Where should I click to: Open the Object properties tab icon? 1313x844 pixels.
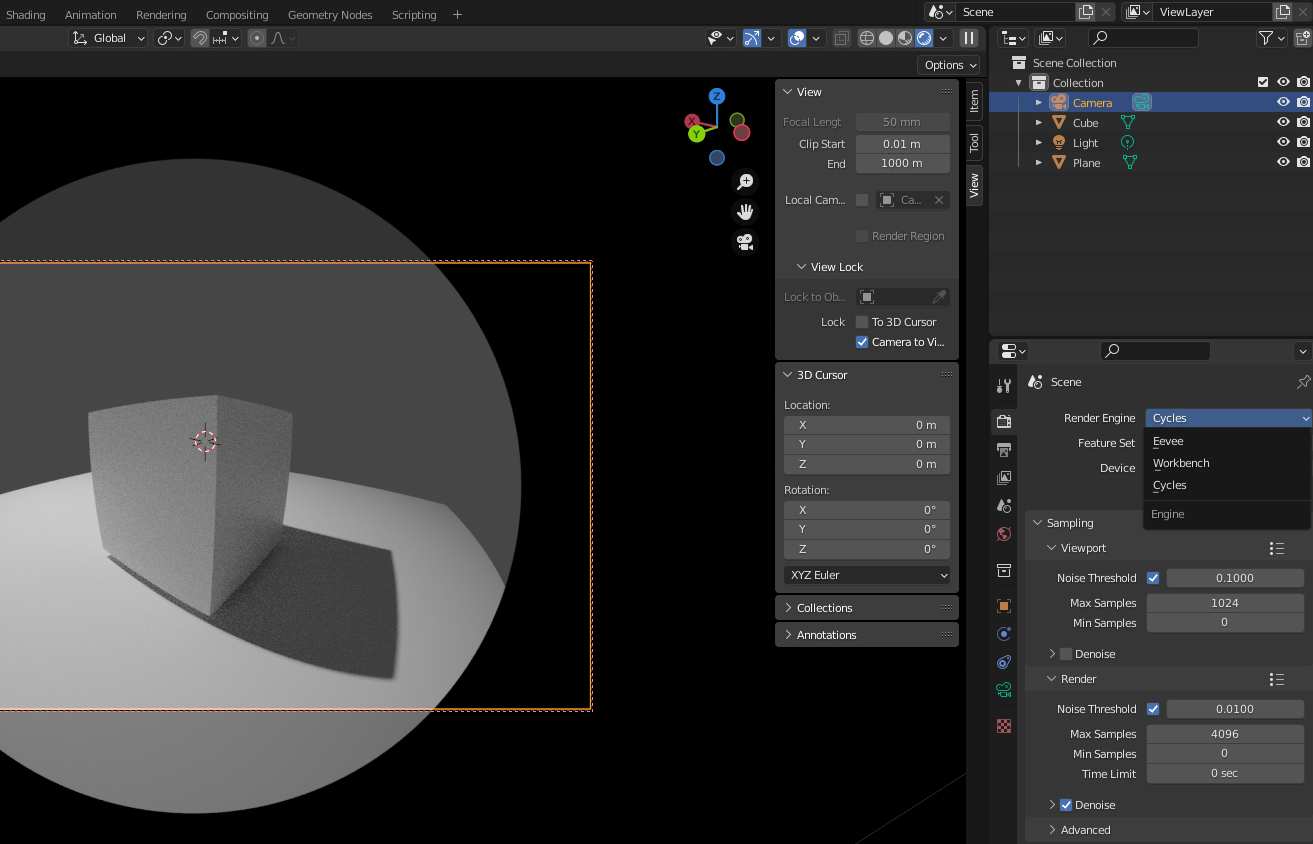[x=1004, y=606]
